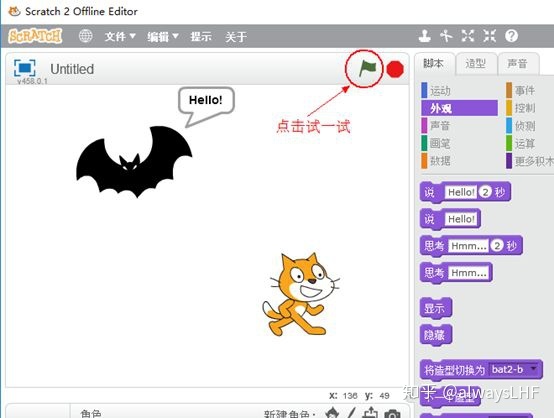Select the Duplicate stamp tool
The image size is (554, 418).
[424, 36]
